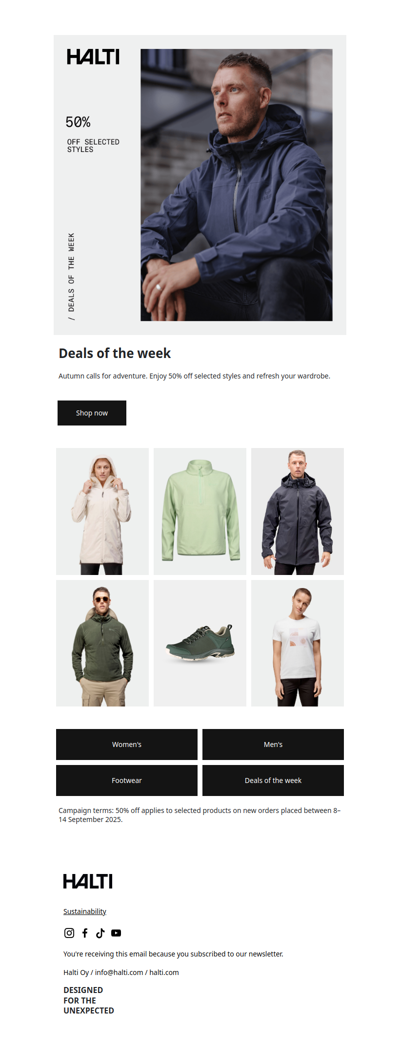This screenshot has width=400, height=1051.
Task: View the navy men's shell jacket
Action: coord(297,511)
